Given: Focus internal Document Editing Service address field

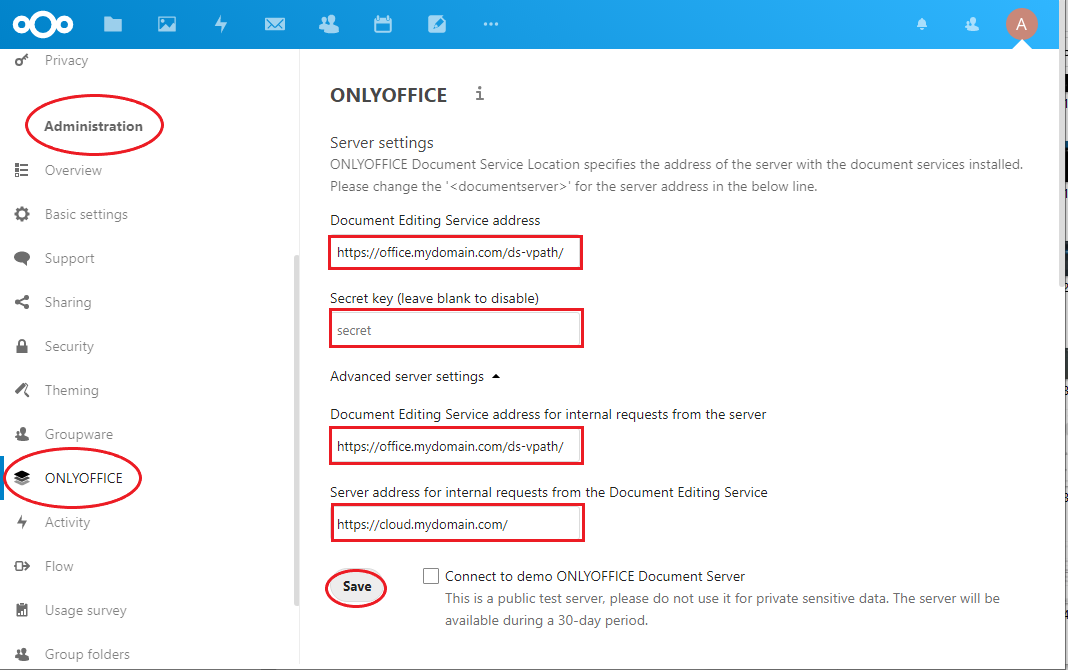Looking at the screenshot, I should (456, 447).
